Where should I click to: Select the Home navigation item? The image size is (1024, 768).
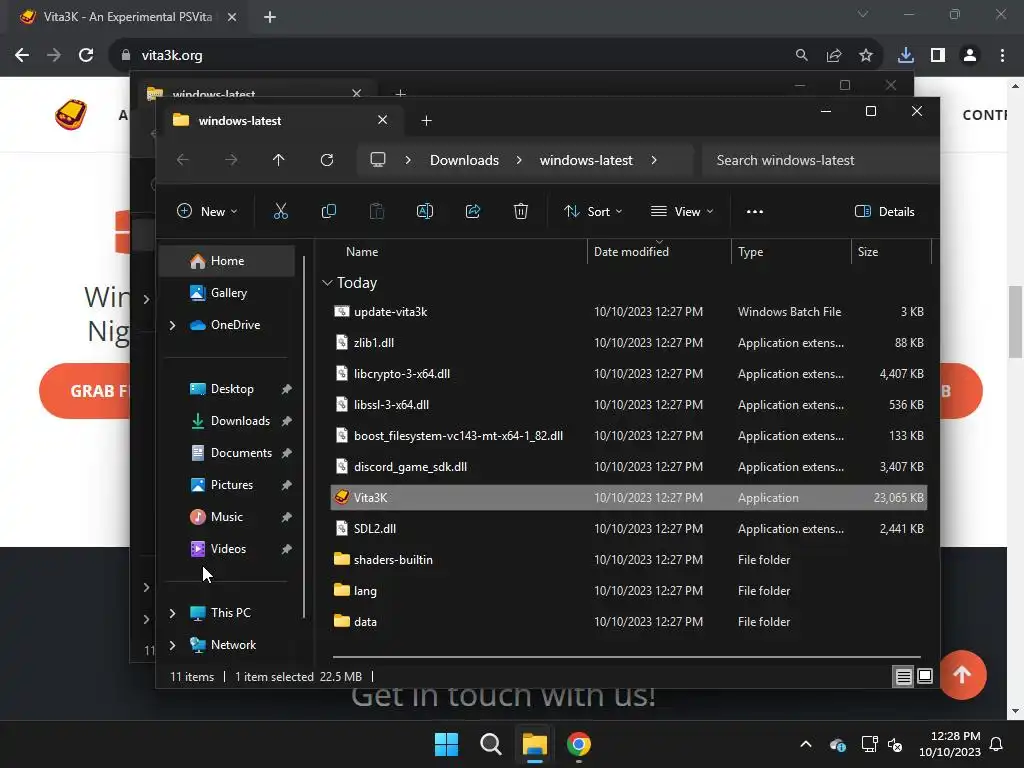pyautogui.click(x=227, y=261)
